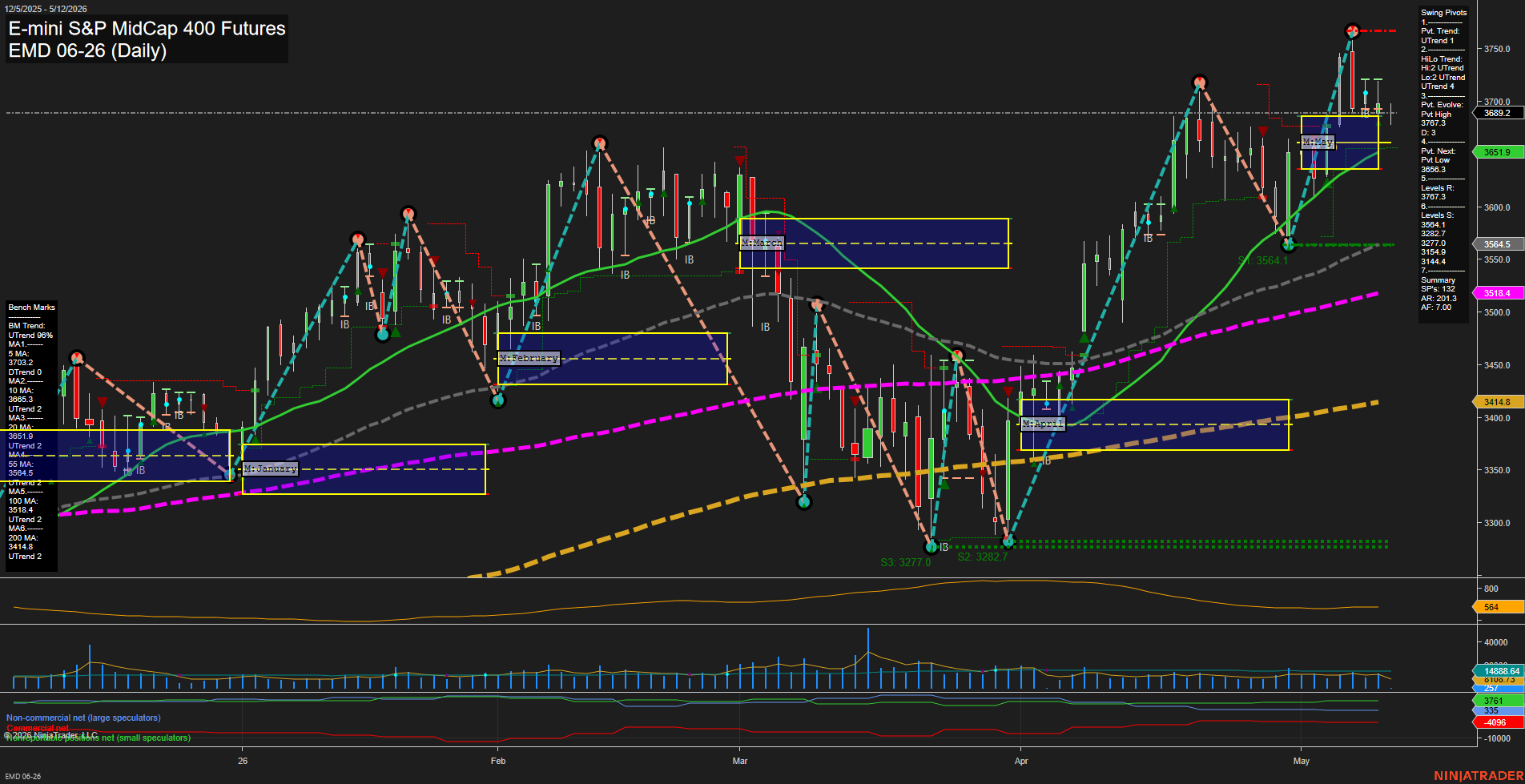Screen dimensions: 1525x784
Task: Click the swing high pivot marker at 3767.3
Action: pos(1352,31)
